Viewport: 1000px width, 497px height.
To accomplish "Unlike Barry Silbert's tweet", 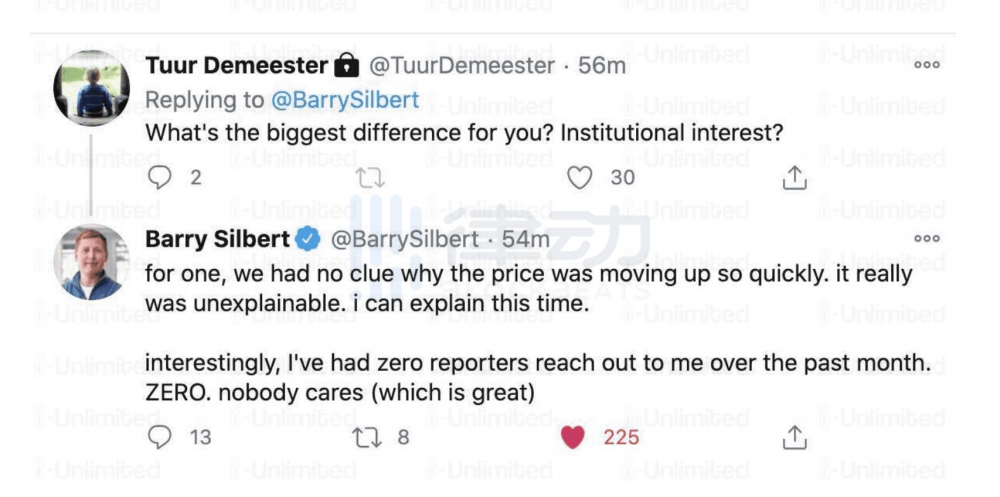I will pos(572,437).
